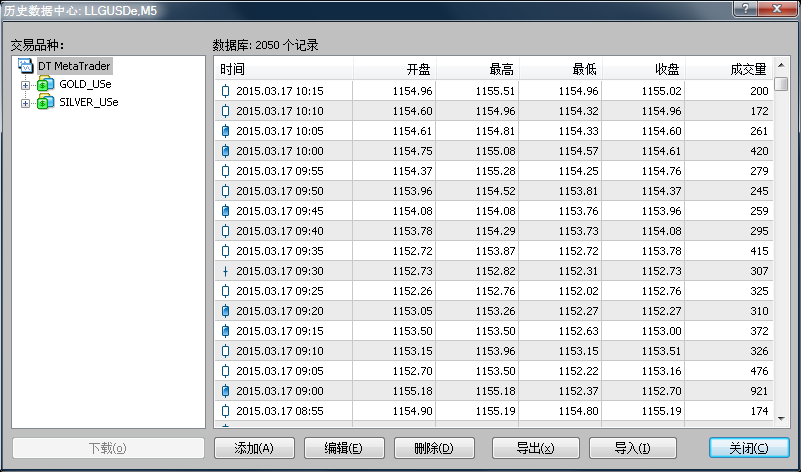This screenshot has width=801, height=472.
Task: Select the GOLD_USe tree label
Action: point(85,84)
